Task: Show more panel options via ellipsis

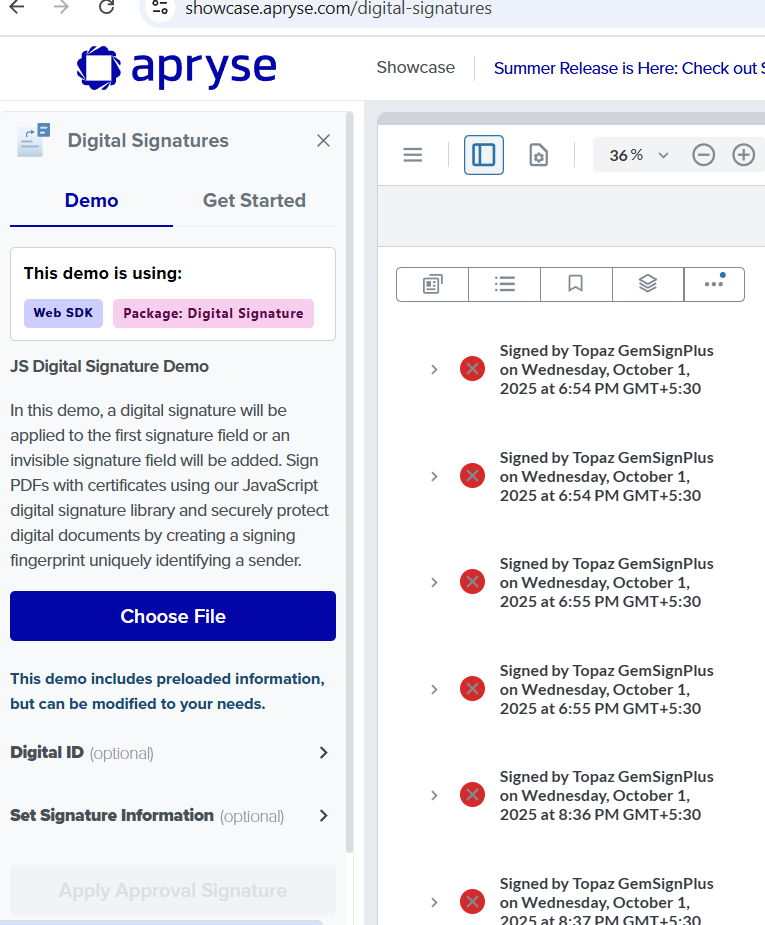Action: (714, 284)
